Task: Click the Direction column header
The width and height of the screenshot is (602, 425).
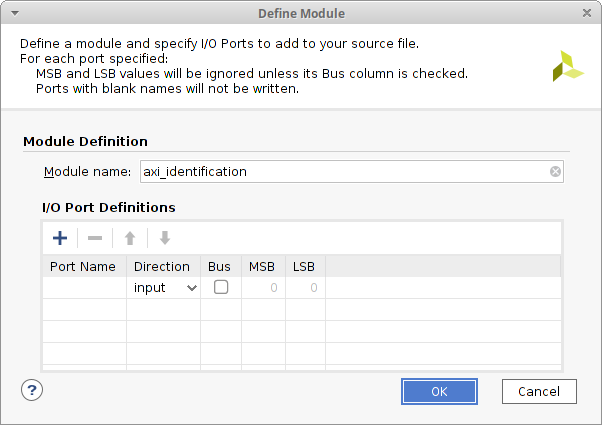Action: tap(162, 266)
